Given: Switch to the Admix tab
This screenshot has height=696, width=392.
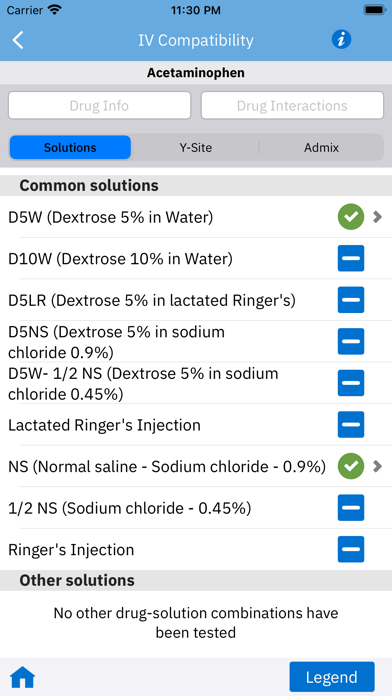Looking at the screenshot, I should [321, 147].
